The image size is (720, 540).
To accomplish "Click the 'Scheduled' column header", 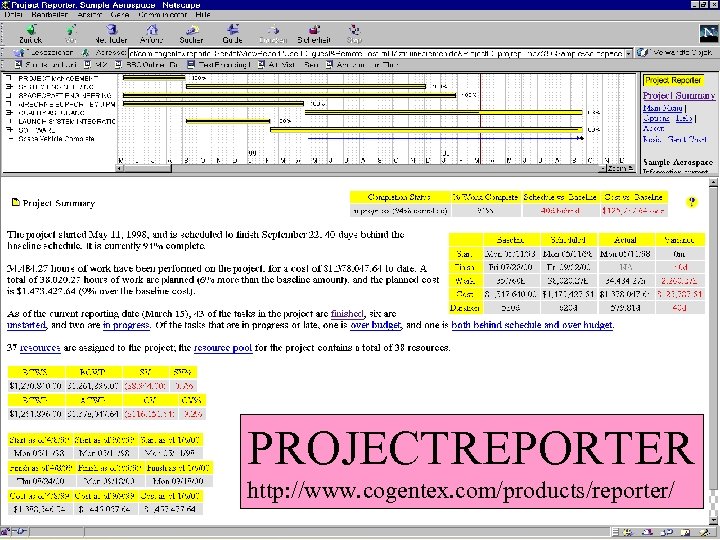I will (568, 240).
